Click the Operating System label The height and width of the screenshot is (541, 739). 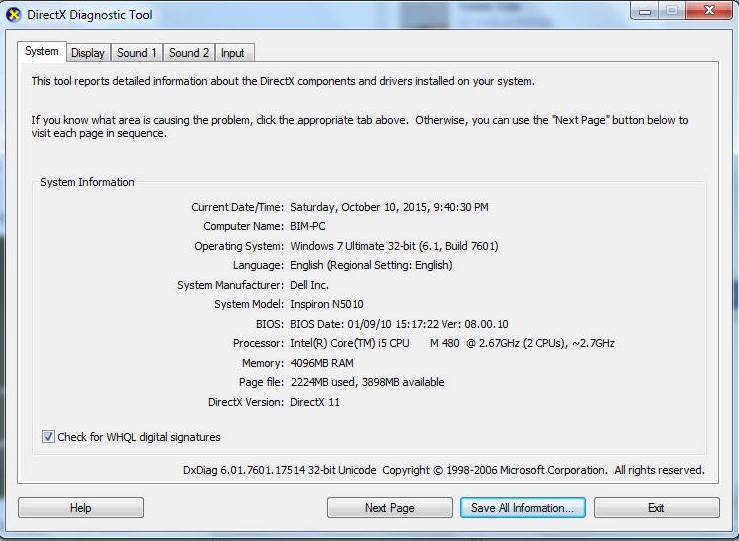(239, 246)
